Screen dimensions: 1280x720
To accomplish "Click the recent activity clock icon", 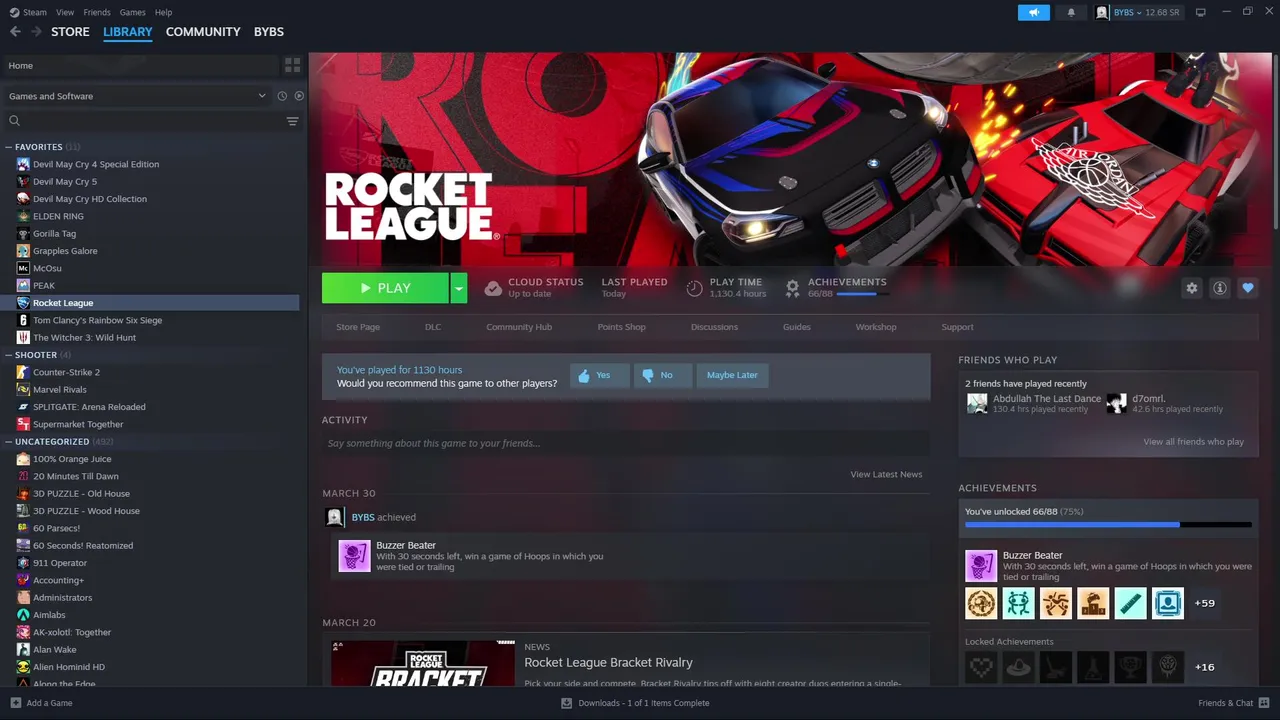I will coord(282,96).
